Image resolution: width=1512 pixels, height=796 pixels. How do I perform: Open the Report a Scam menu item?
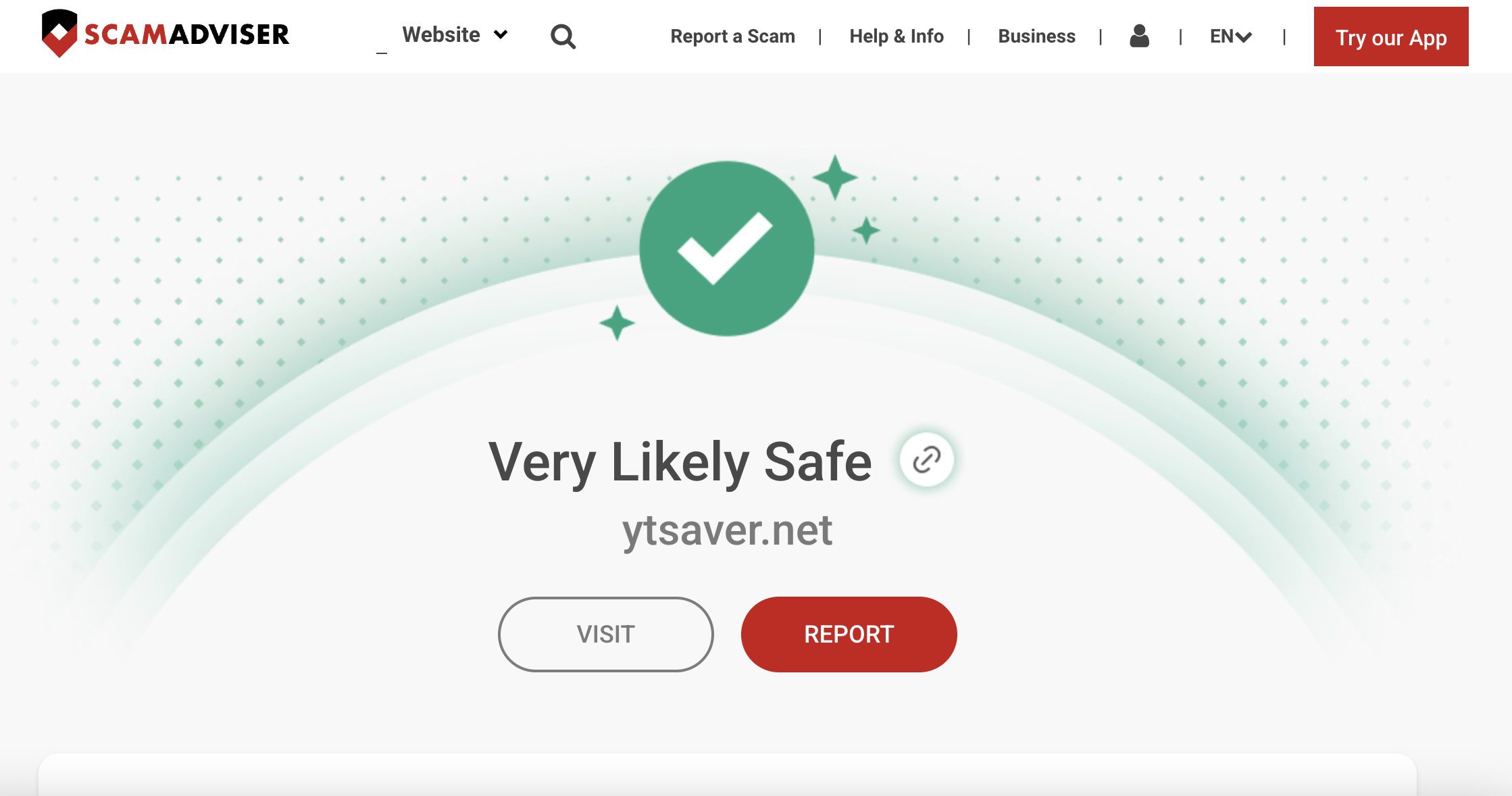[x=732, y=36]
